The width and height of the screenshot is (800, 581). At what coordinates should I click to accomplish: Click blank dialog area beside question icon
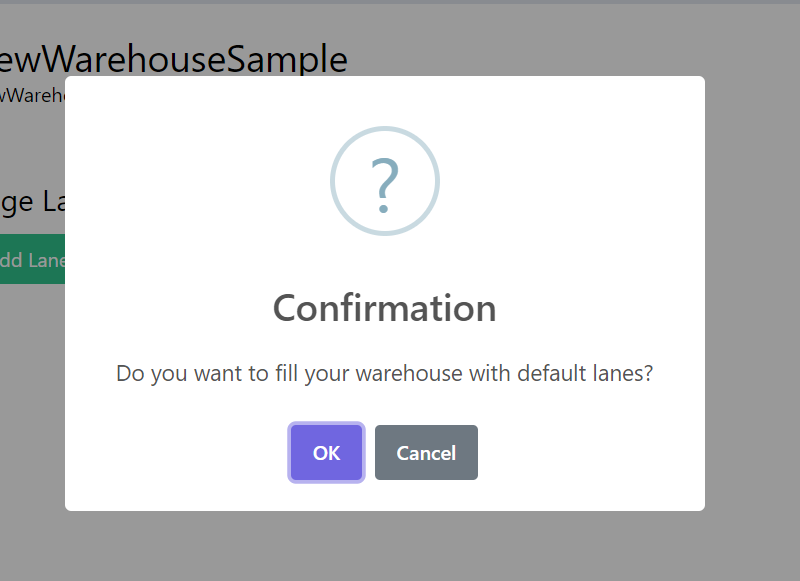click(550, 180)
